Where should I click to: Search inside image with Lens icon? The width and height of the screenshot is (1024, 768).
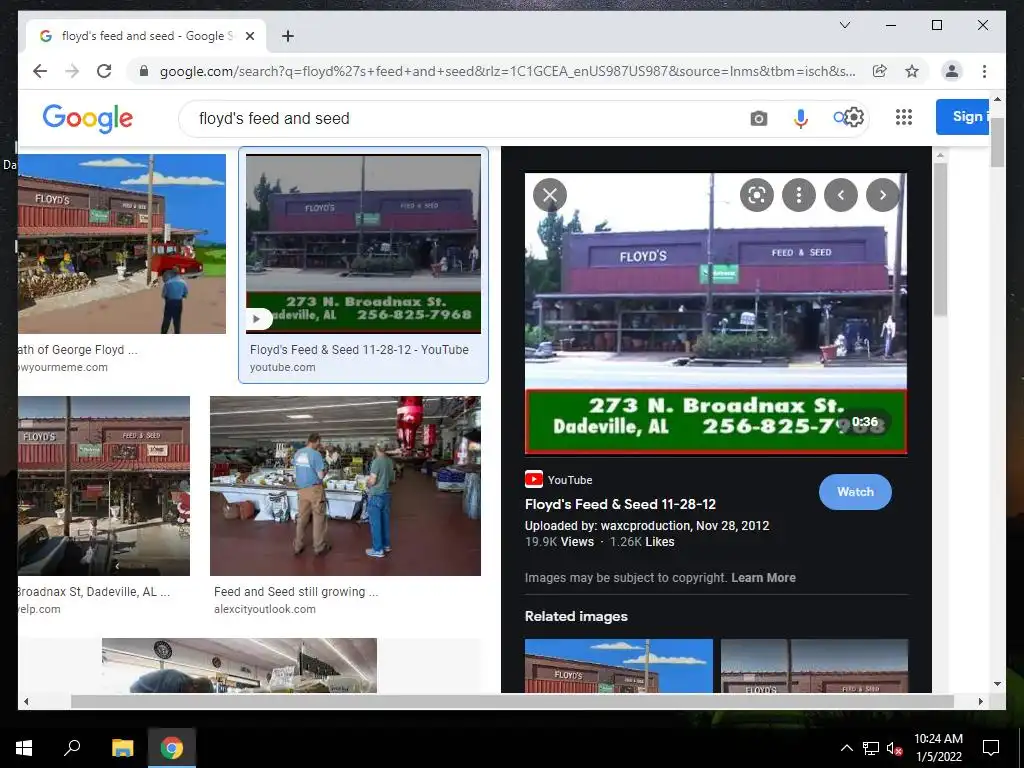(x=757, y=195)
